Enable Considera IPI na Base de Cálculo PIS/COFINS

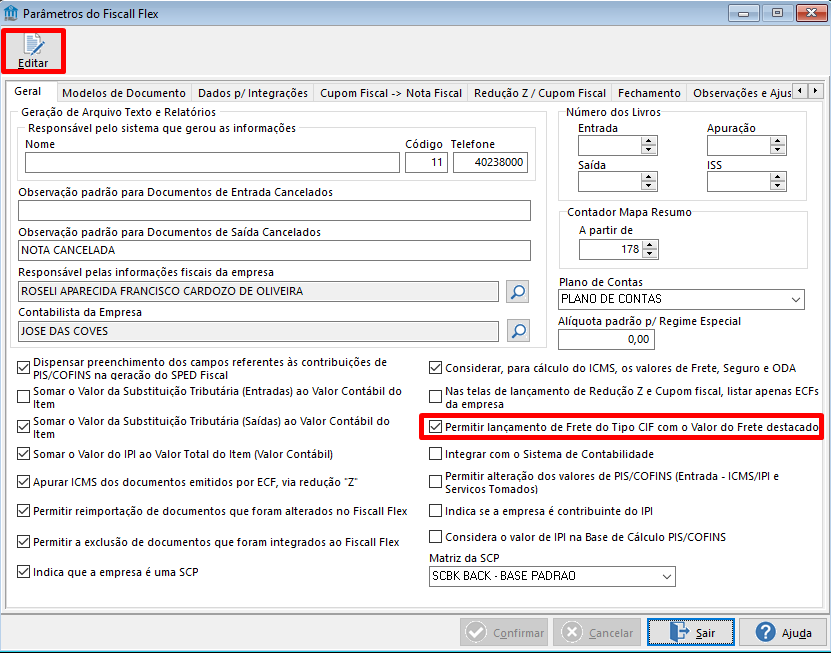(x=435, y=537)
